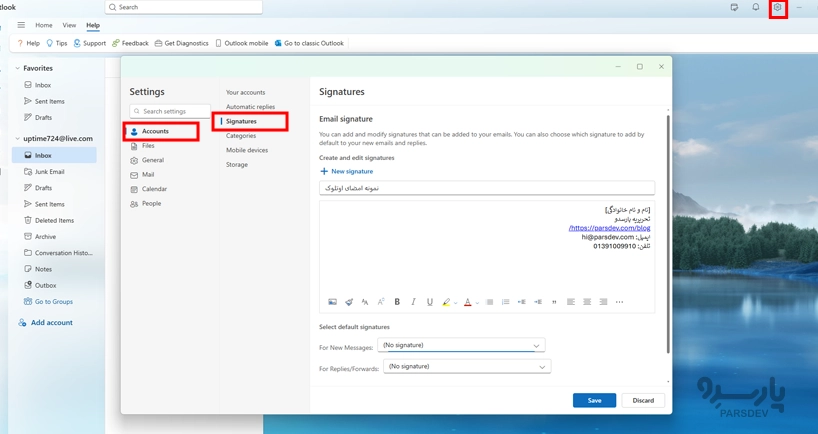Screen dimensions: 818x434
Task: Open the notifications bell icon
Action: tap(756, 8)
